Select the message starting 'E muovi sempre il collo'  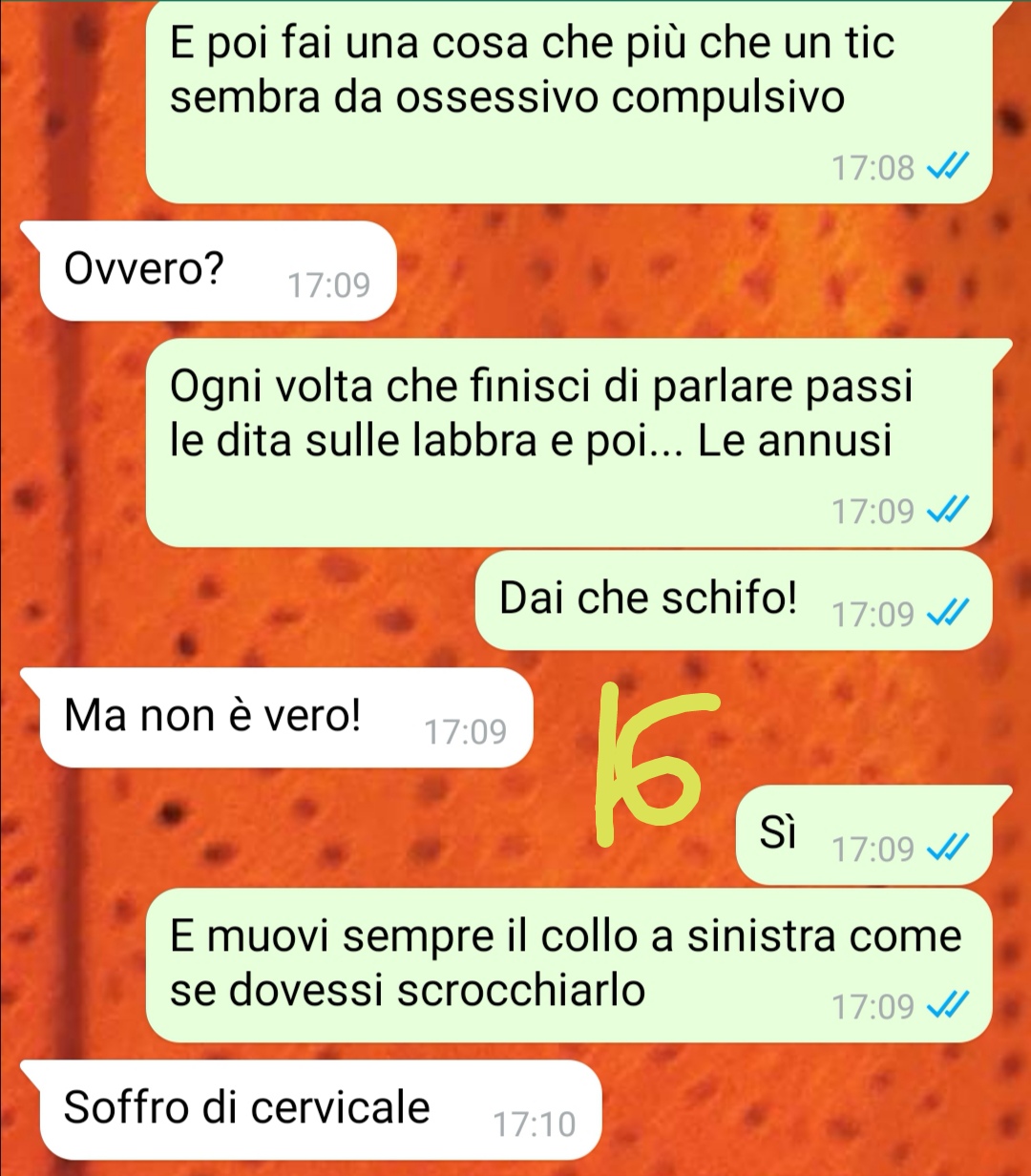[569, 965]
